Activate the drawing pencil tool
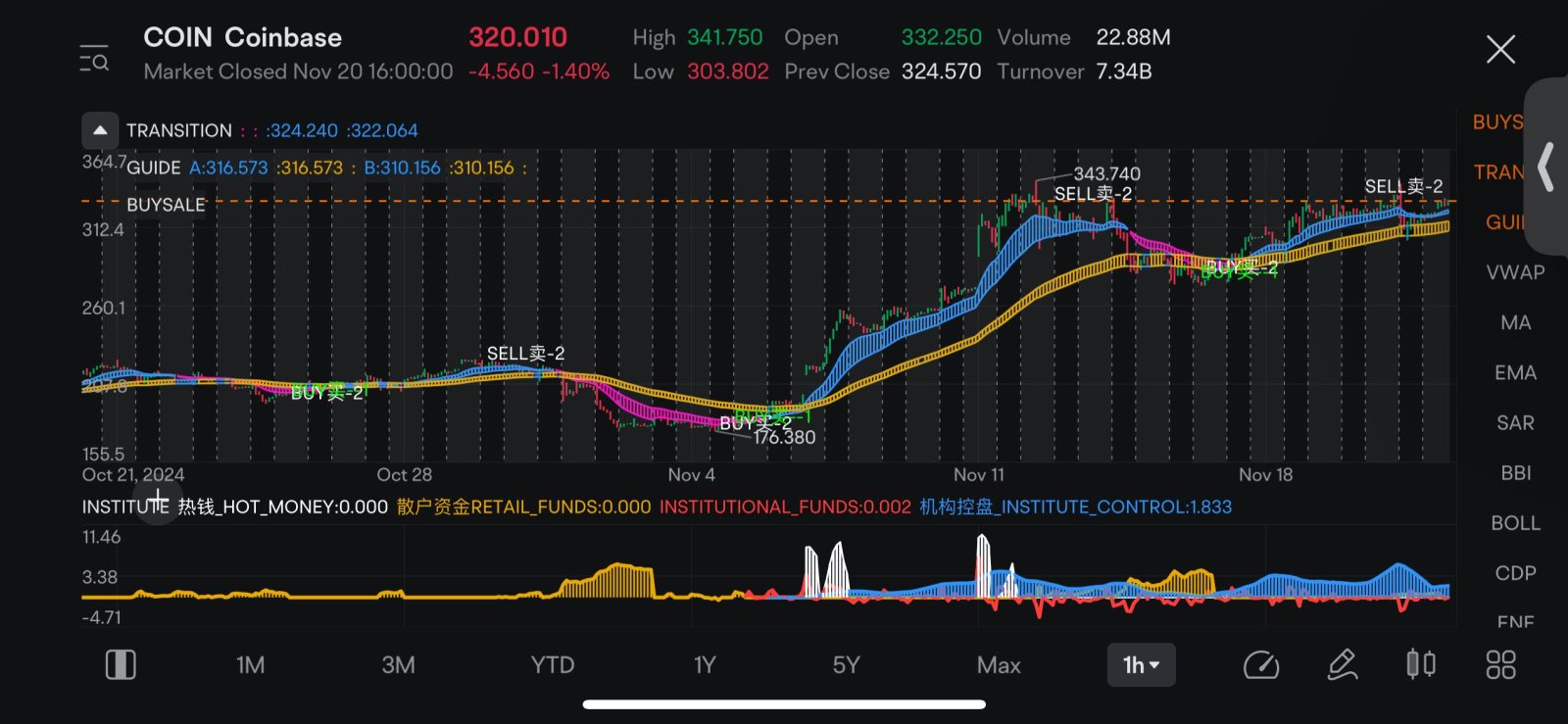1568x724 pixels. (x=1343, y=664)
